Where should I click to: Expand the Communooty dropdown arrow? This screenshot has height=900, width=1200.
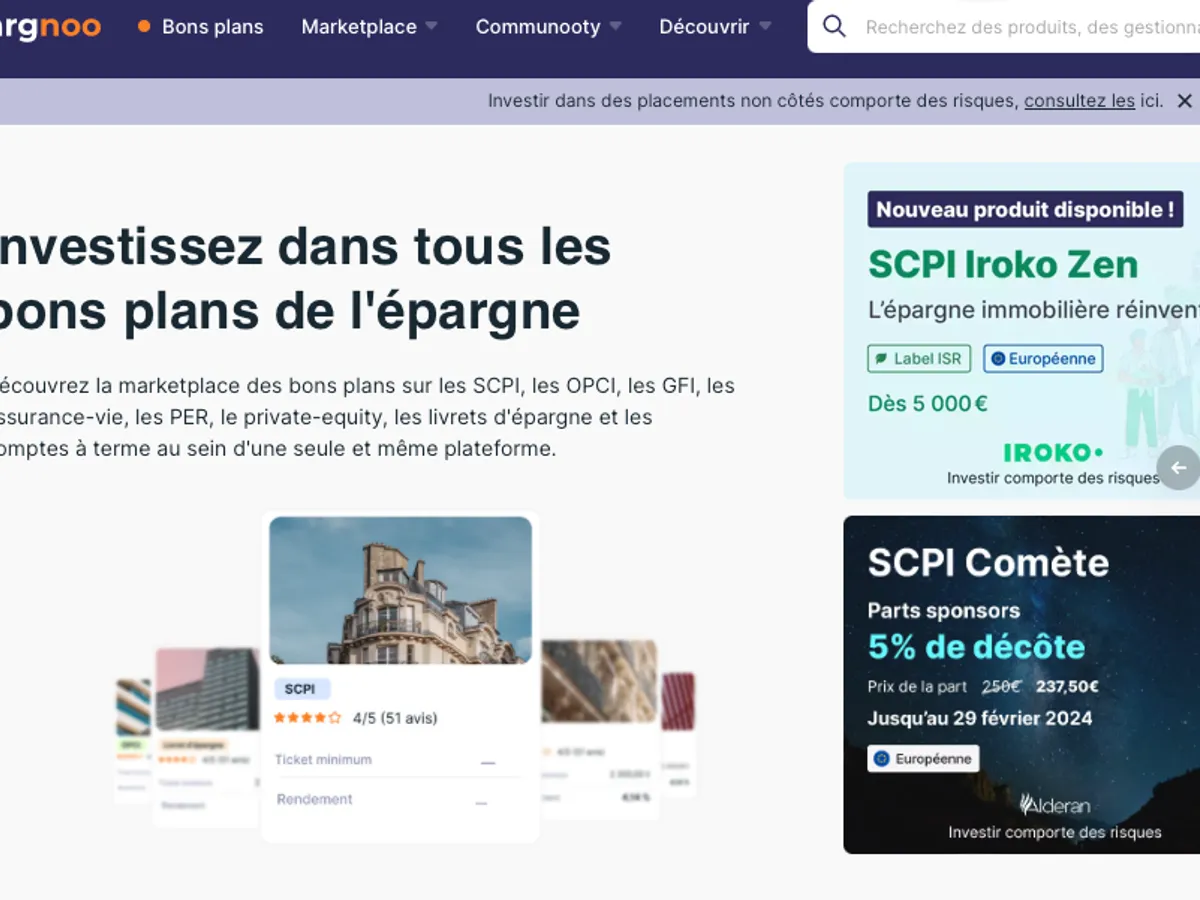(615, 27)
